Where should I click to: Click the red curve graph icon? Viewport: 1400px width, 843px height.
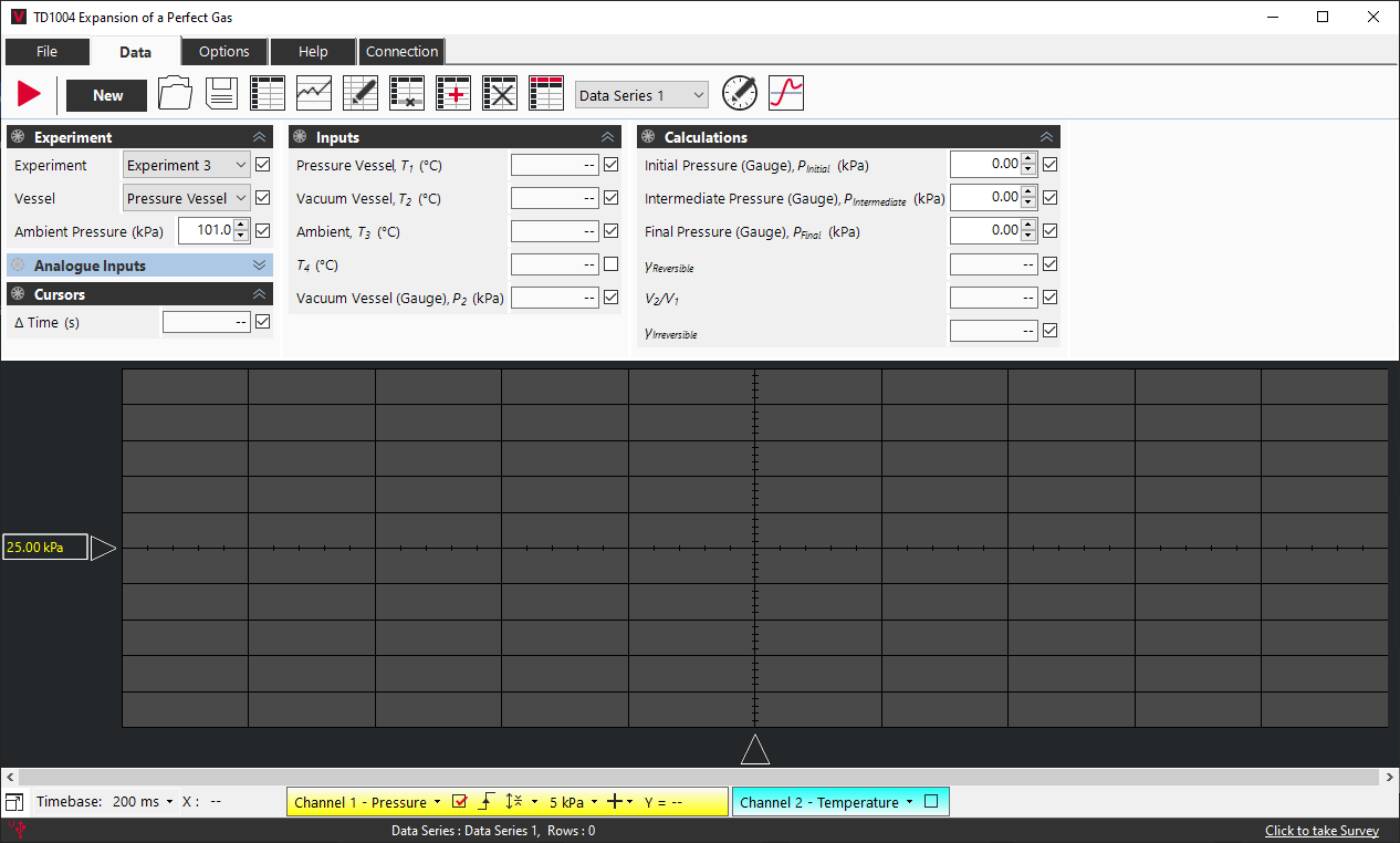(786, 94)
